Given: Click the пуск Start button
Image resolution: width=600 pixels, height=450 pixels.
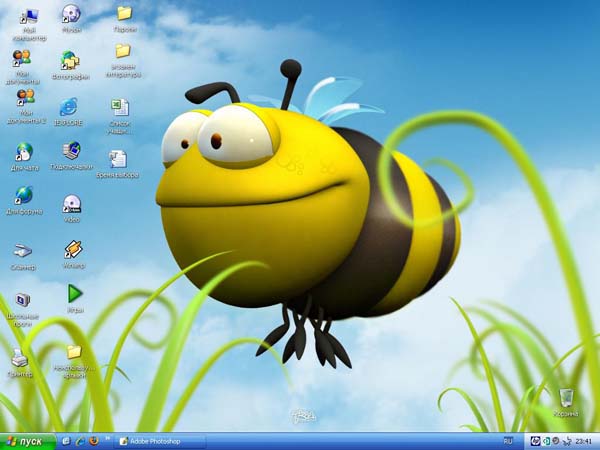Looking at the screenshot, I should (28, 442).
